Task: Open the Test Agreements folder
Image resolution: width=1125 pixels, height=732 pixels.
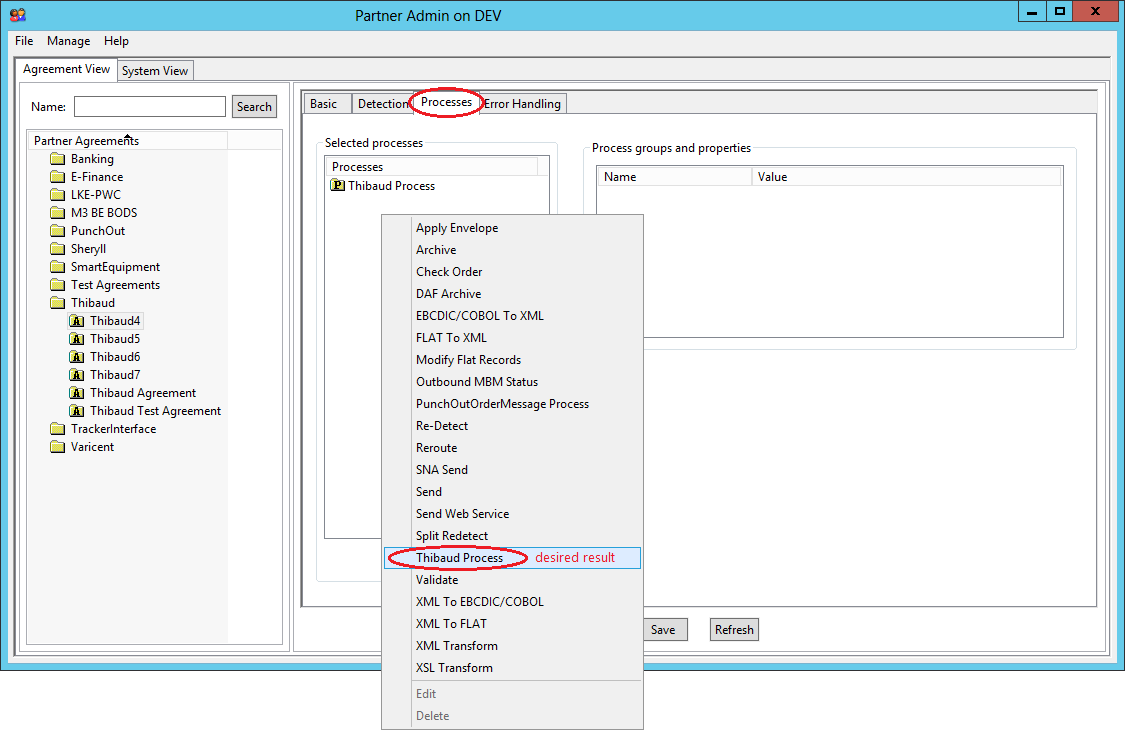Action: tap(58, 285)
